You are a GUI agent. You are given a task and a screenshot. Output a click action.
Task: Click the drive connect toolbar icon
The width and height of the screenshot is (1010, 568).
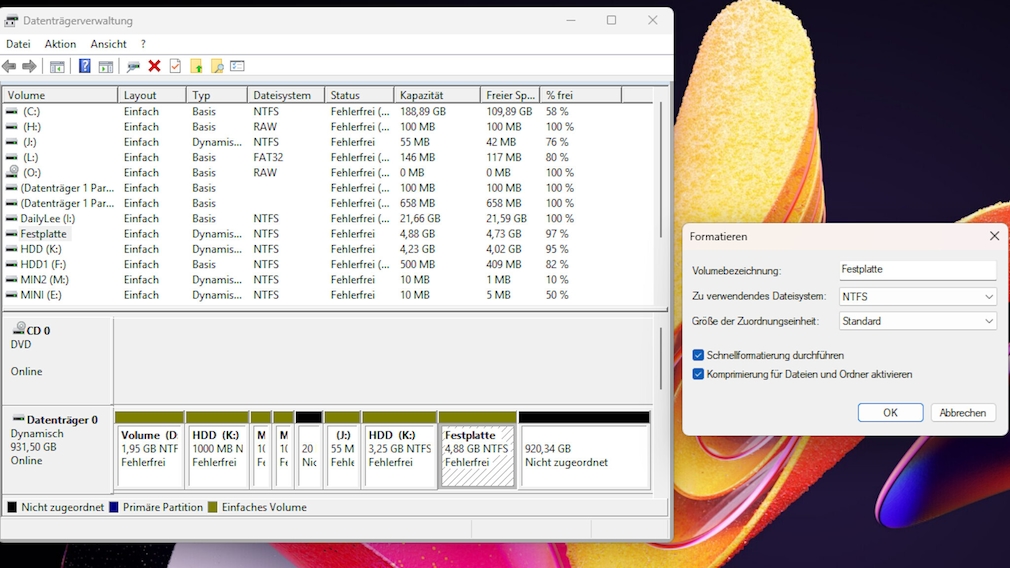click(133, 66)
